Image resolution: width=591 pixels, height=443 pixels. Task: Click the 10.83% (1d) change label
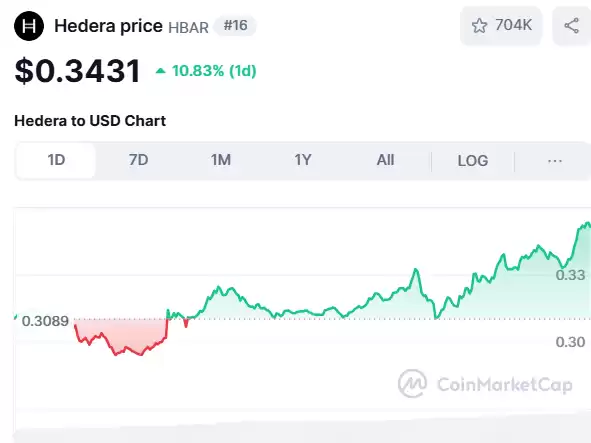click(x=214, y=71)
